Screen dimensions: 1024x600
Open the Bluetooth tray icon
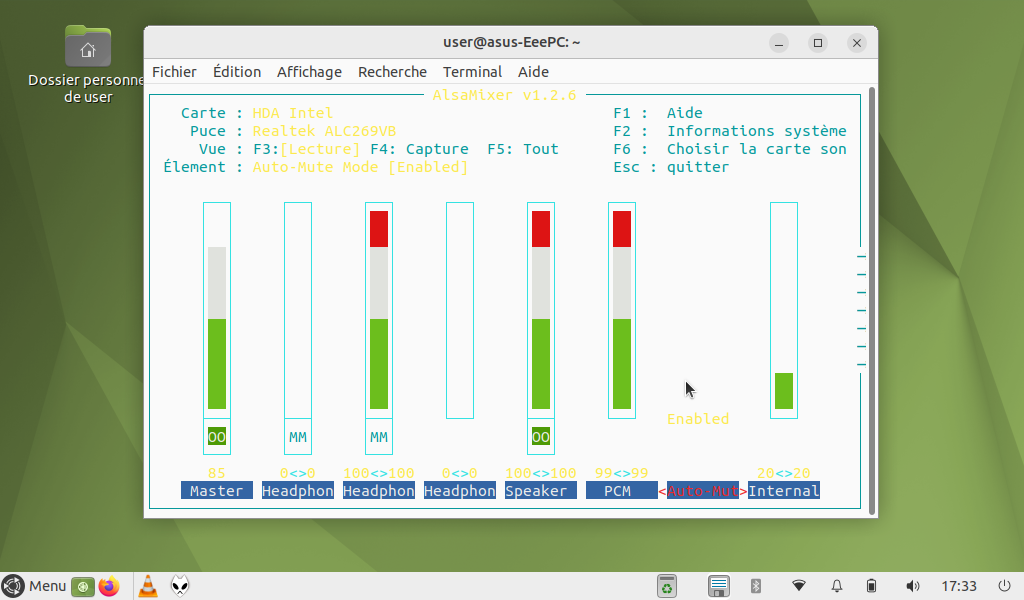pyautogui.click(x=756, y=586)
